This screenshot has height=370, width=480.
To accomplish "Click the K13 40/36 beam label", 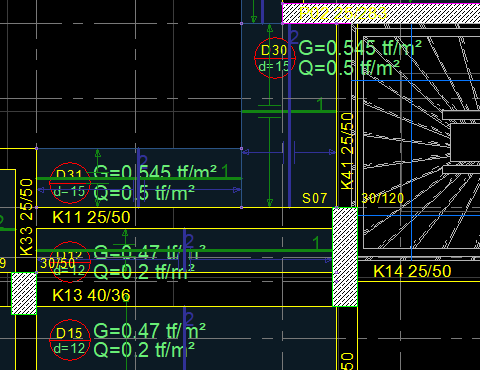I will point(91,295).
